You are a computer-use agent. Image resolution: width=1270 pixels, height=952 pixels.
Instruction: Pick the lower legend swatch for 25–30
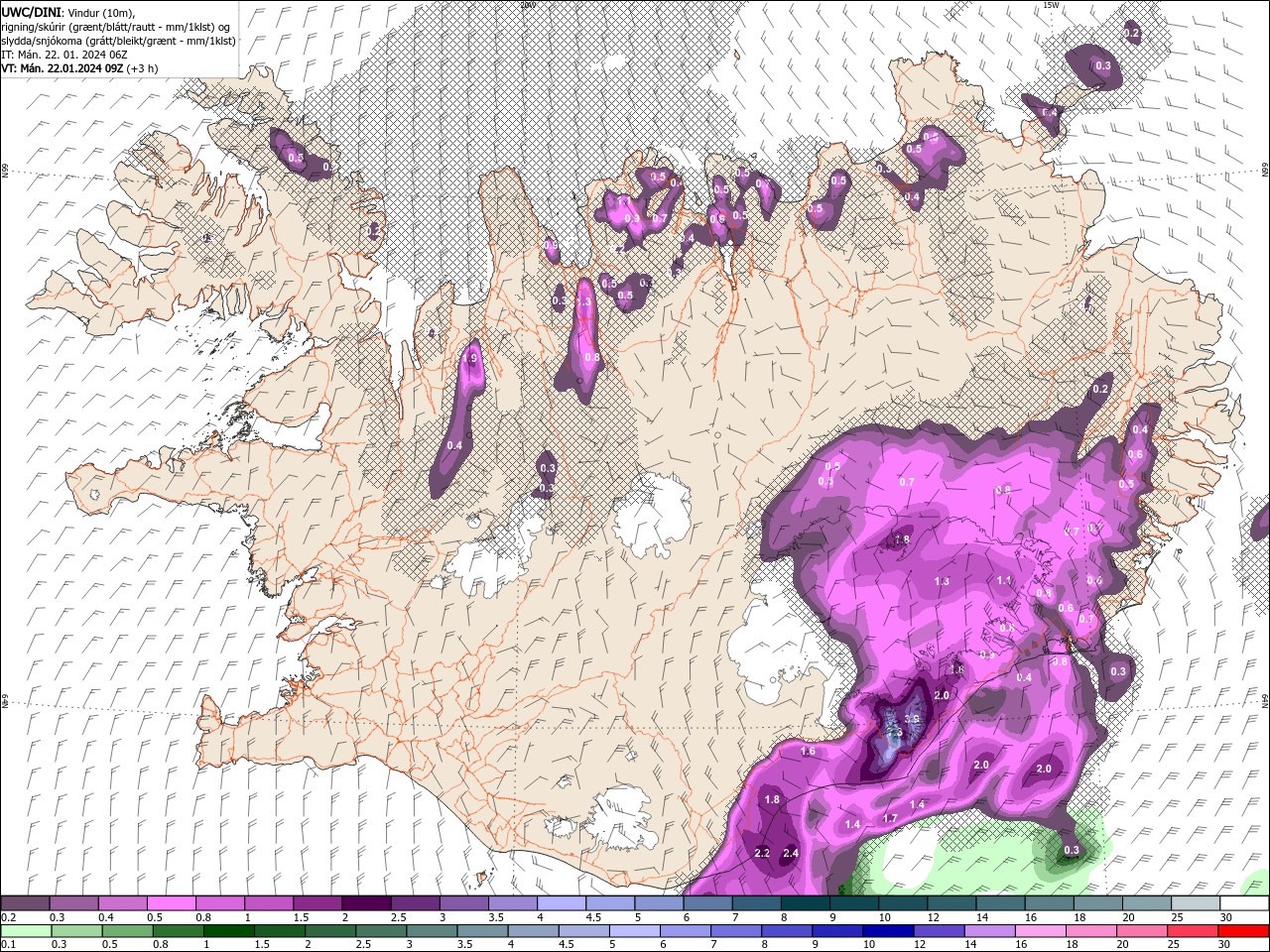1192,931
